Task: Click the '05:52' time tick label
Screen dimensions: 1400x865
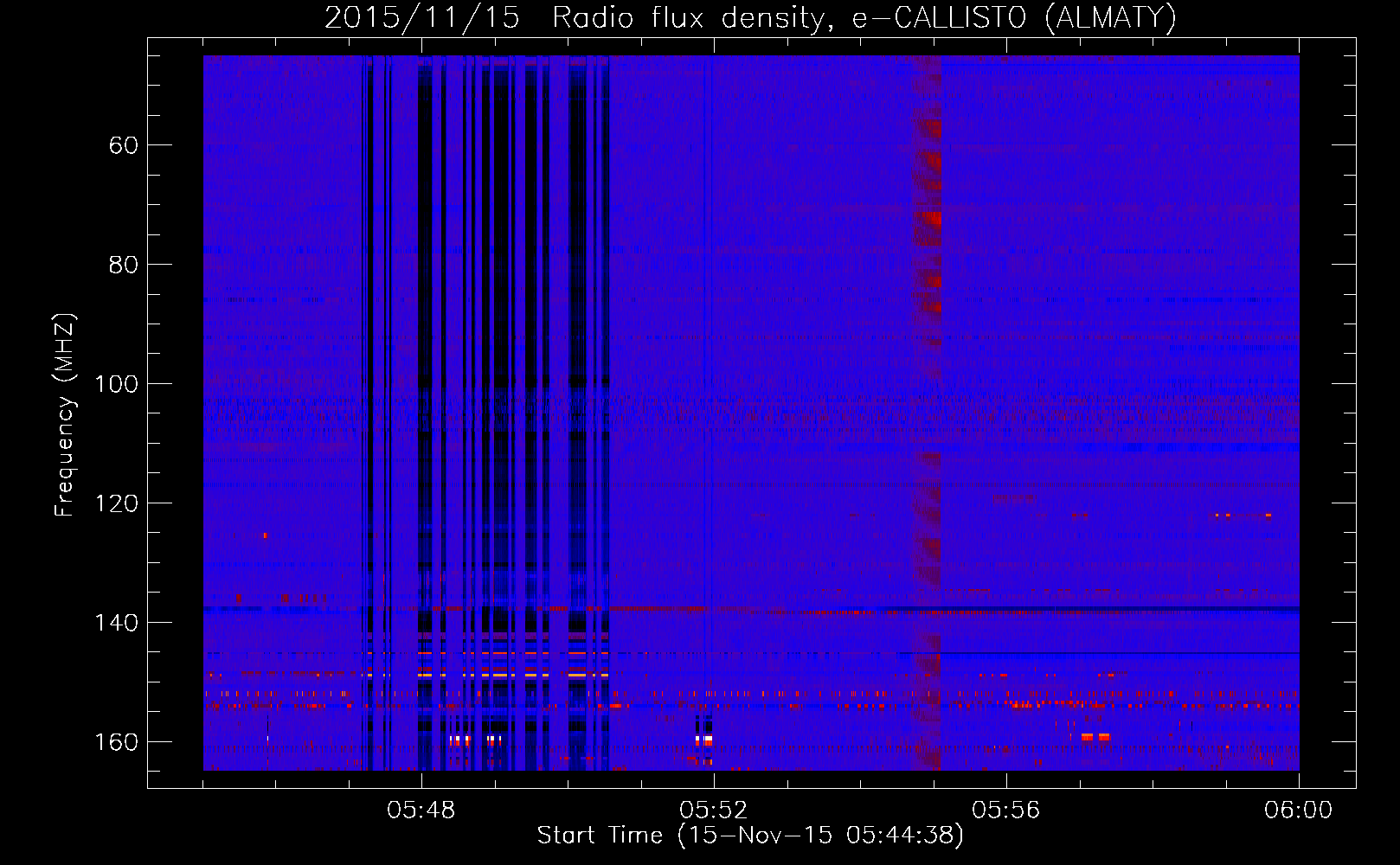Action: [x=714, y=810]
